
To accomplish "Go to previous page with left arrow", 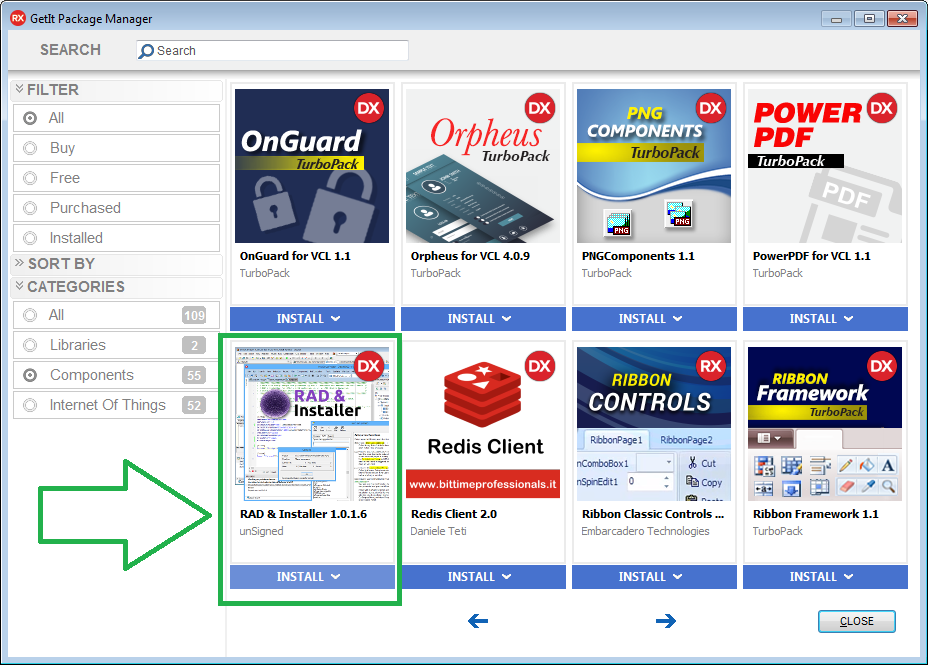I will click(478, 621).
